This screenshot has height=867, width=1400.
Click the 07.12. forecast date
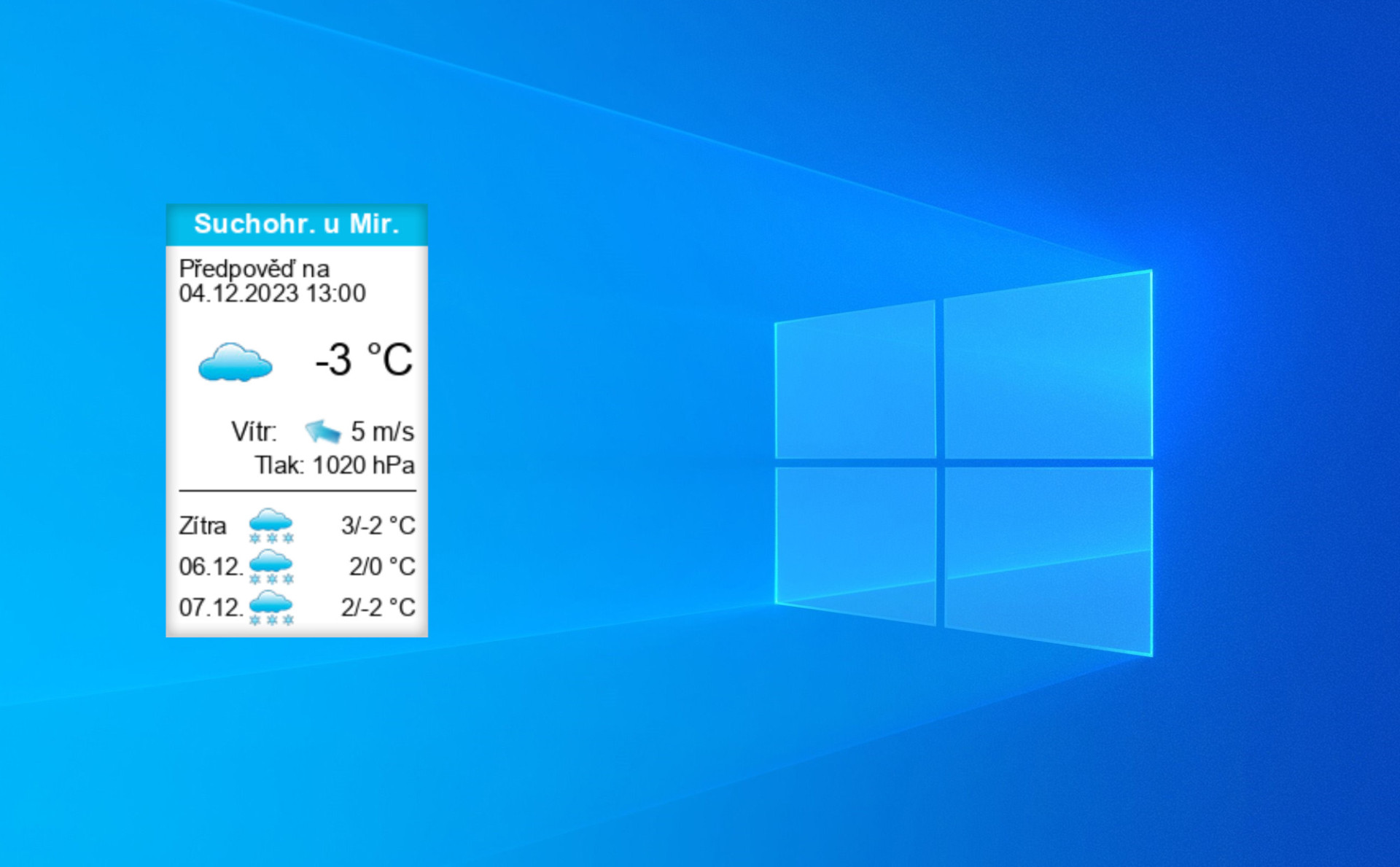click(x=211, y=607)
